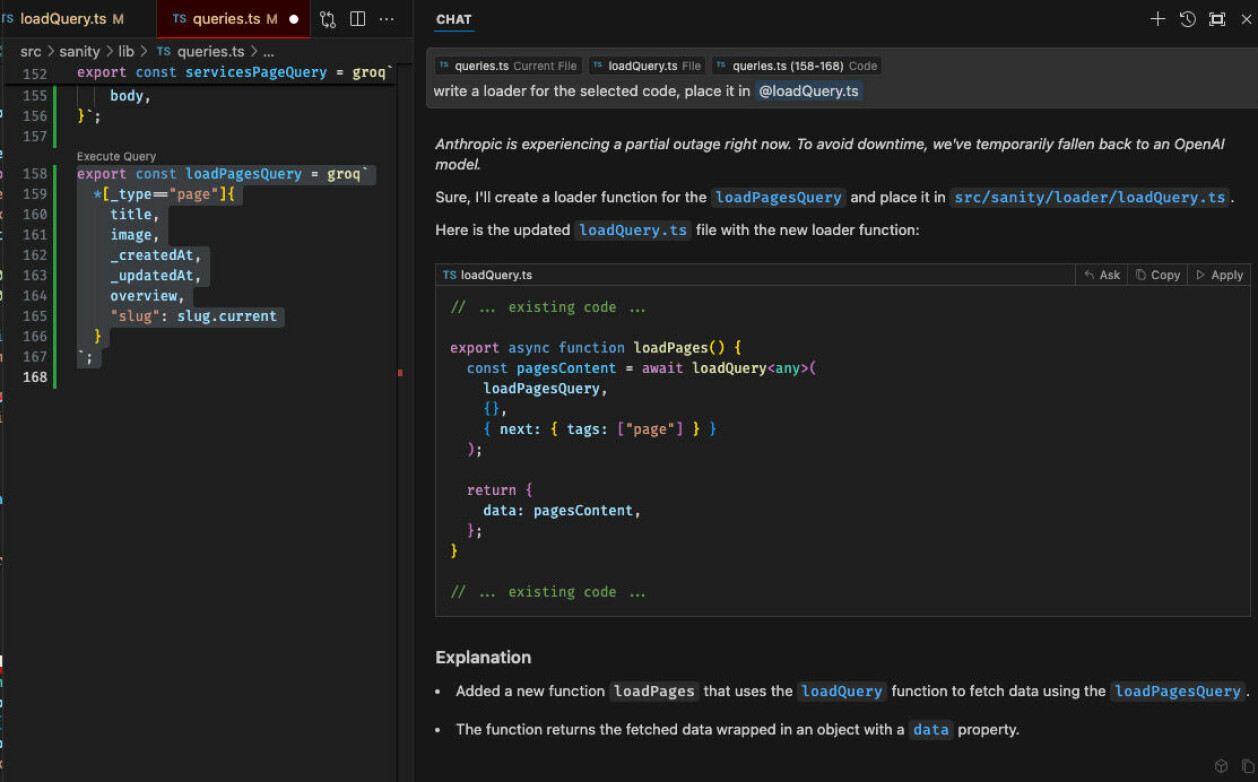Screen dimensions: 1258x782
Task: Click line number 168 in gutter
Action: (x=34, y=377)
